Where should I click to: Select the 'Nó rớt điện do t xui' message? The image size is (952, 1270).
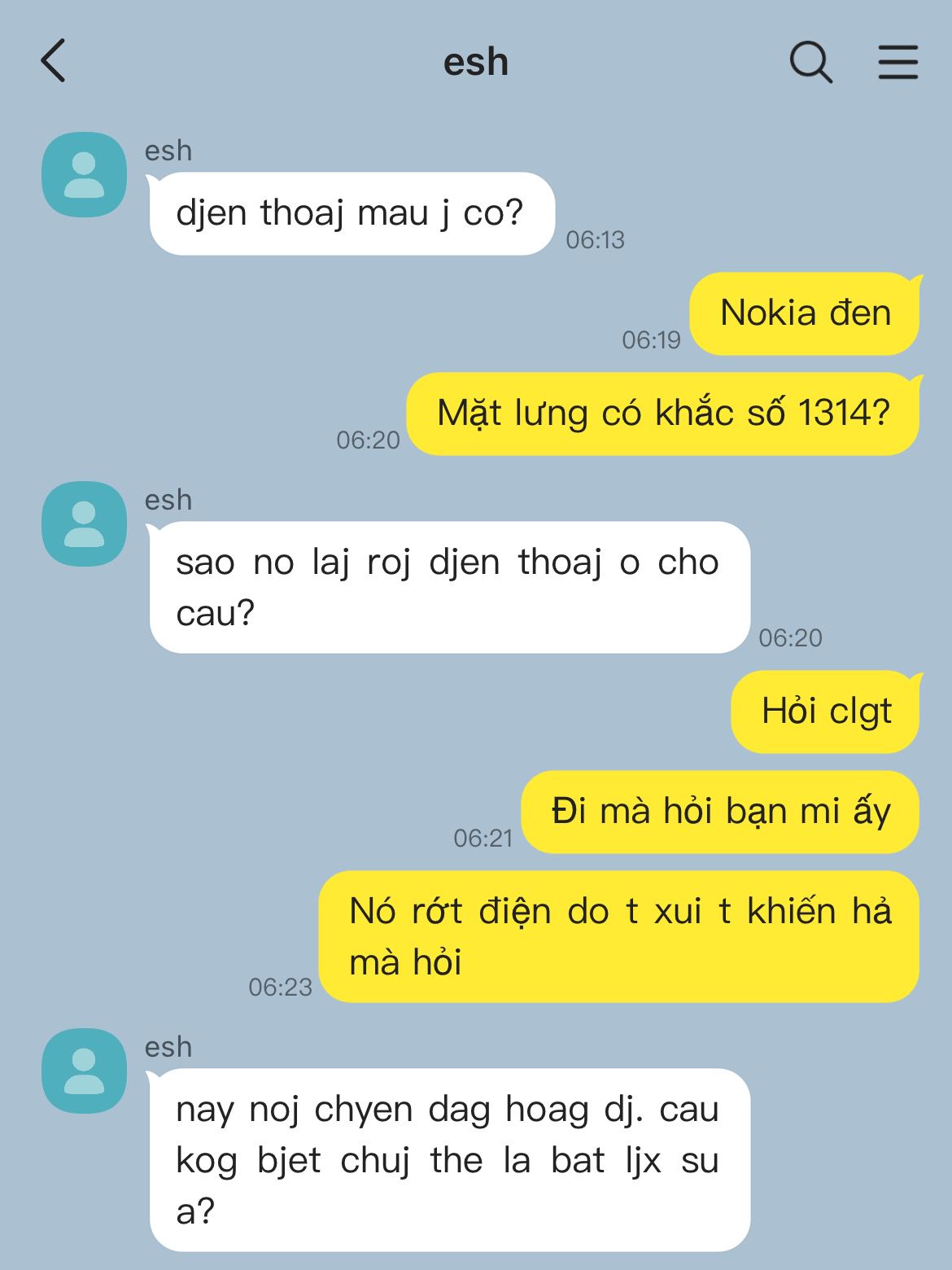click(619, 936)
